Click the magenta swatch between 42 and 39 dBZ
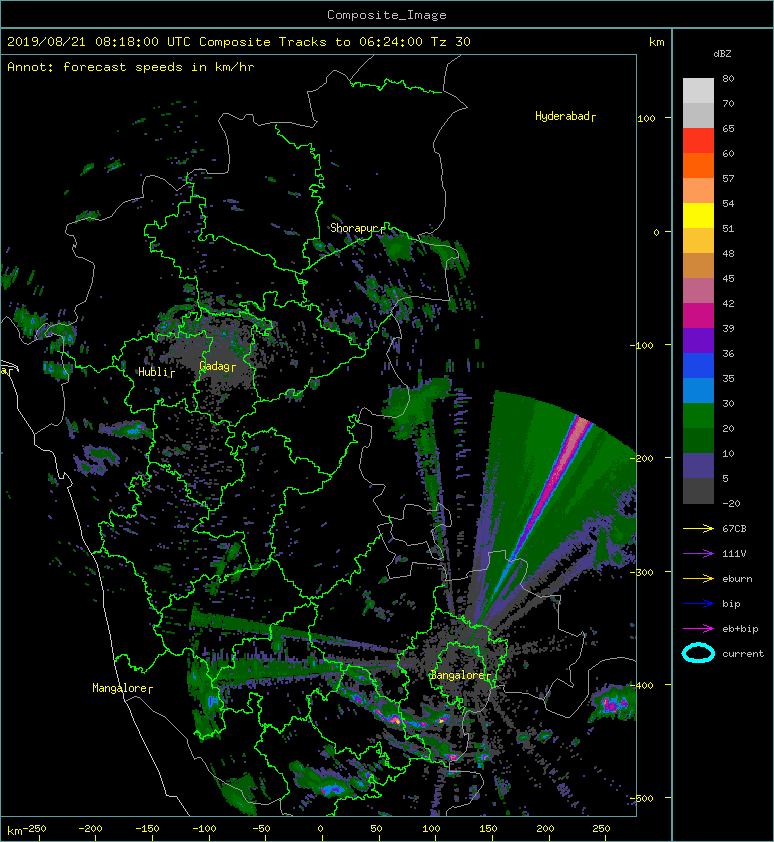The image size is (774, 842). 698,315
